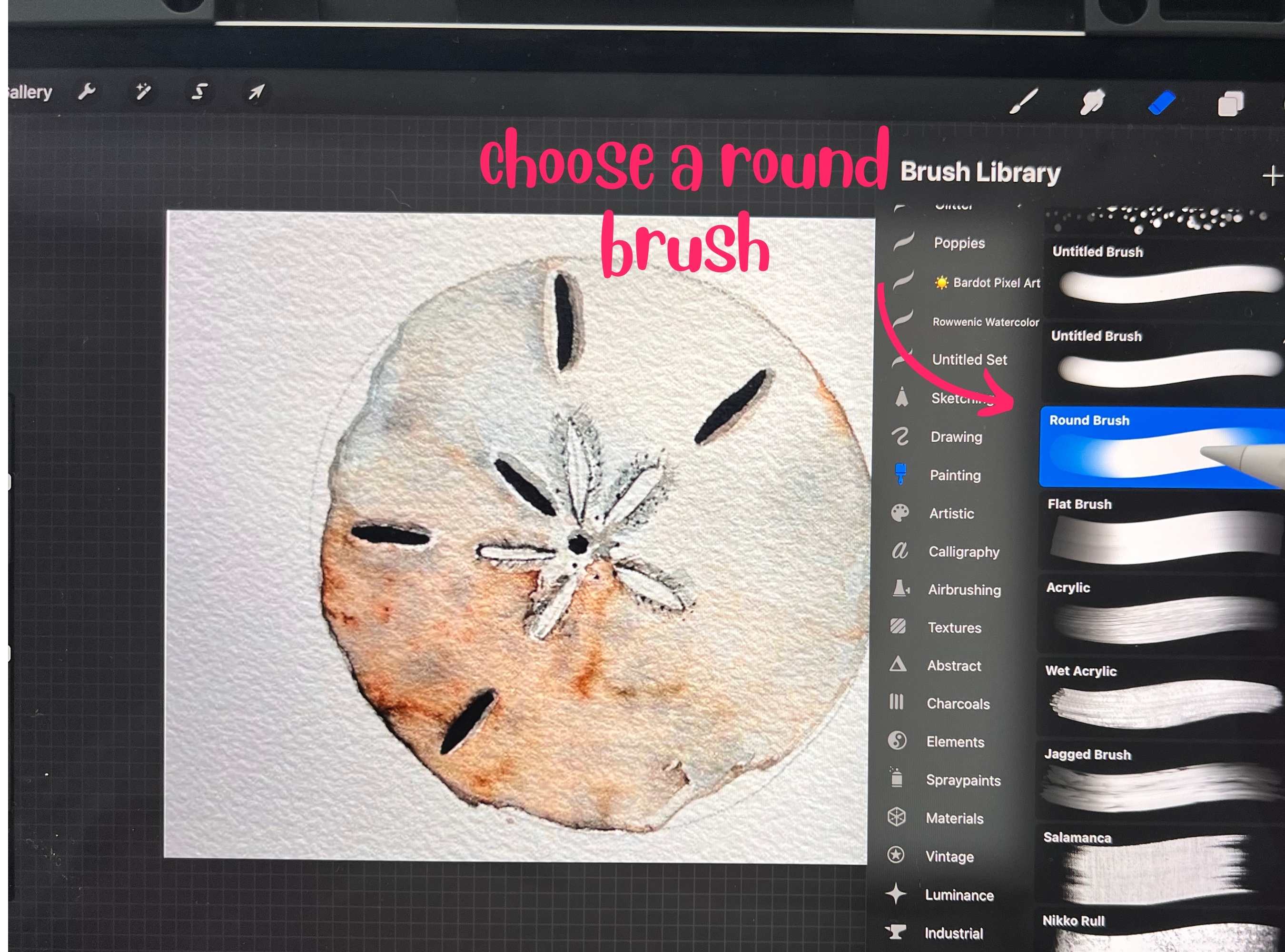Expand the Untitled Set brush group
This screenshot has height=952, width=1285.
967,358
